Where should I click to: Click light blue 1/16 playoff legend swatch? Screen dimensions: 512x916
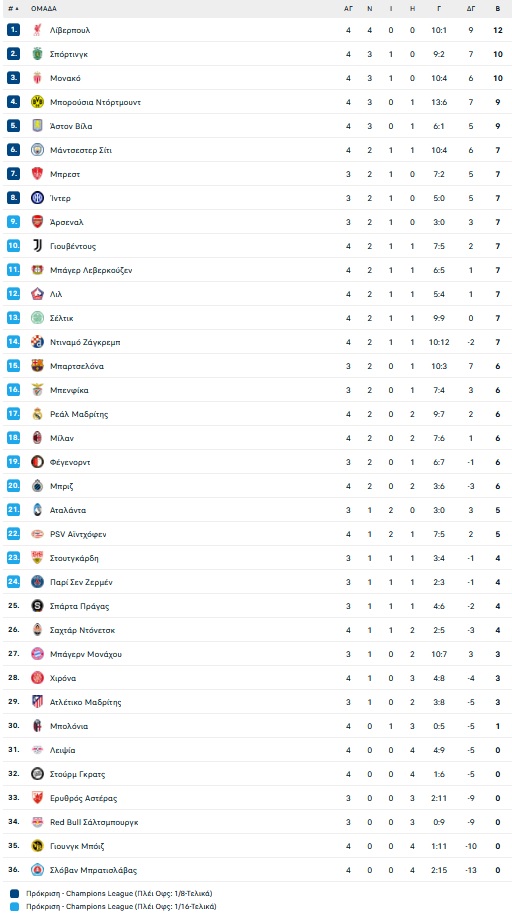pos(15,906)
